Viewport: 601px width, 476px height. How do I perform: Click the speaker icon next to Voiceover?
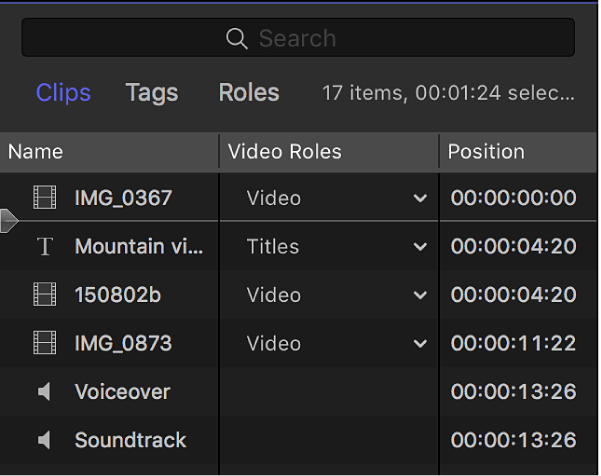coord(44,392)
